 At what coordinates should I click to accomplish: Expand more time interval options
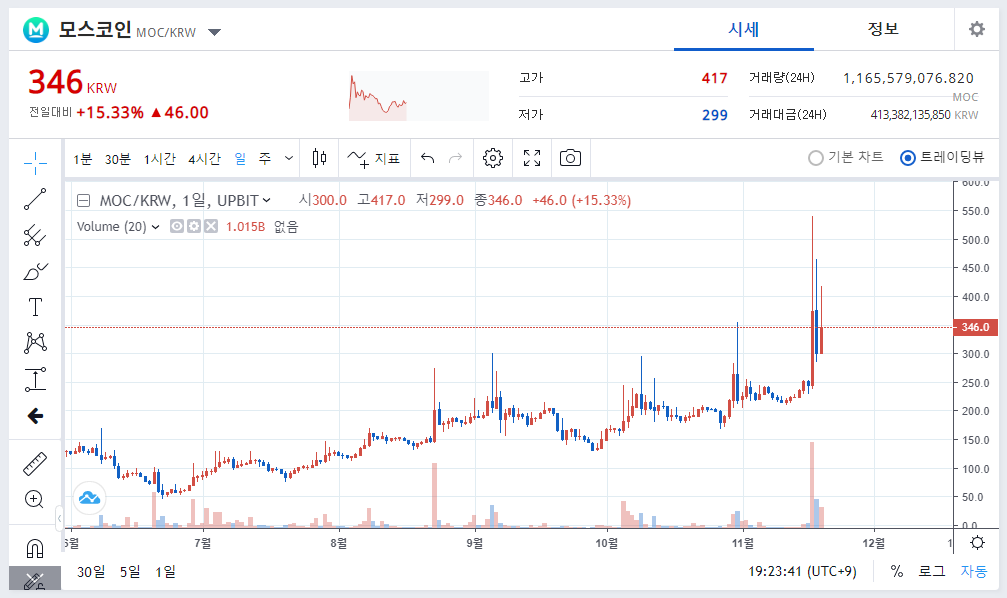(x=289, y=158)
